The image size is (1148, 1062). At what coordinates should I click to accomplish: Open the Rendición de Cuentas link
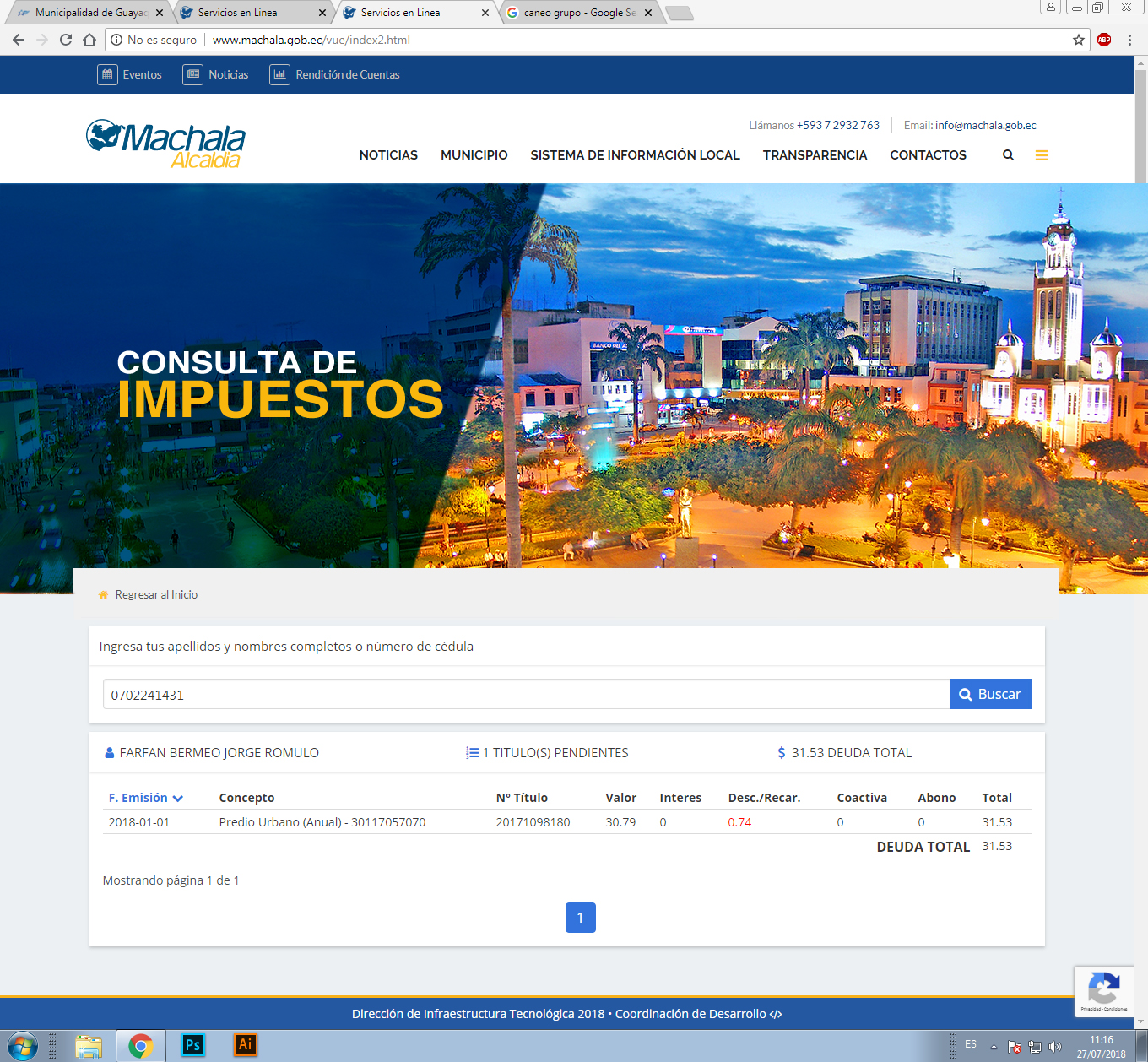point(347,75)
